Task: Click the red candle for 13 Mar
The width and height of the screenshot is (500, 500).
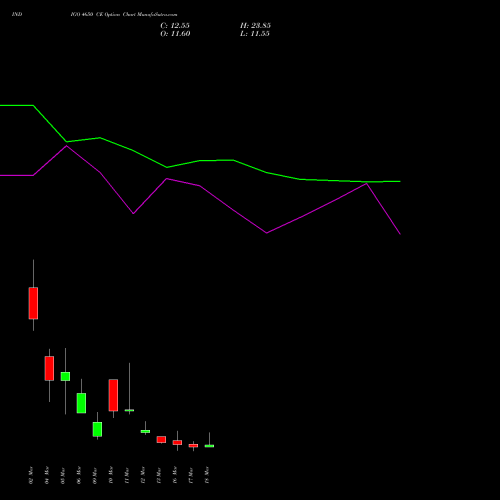Action: pyautogui.click(x=161, y=439)
